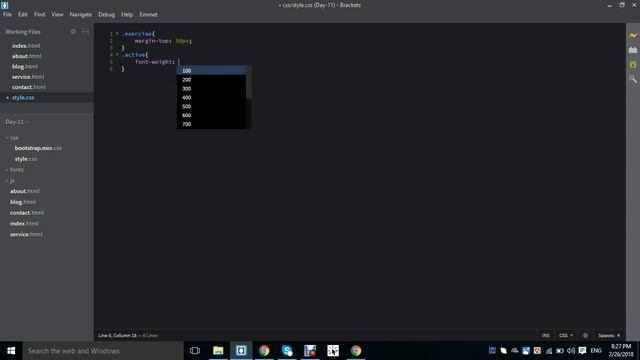Click the code hint list scrollbar

tap(249, 83)
